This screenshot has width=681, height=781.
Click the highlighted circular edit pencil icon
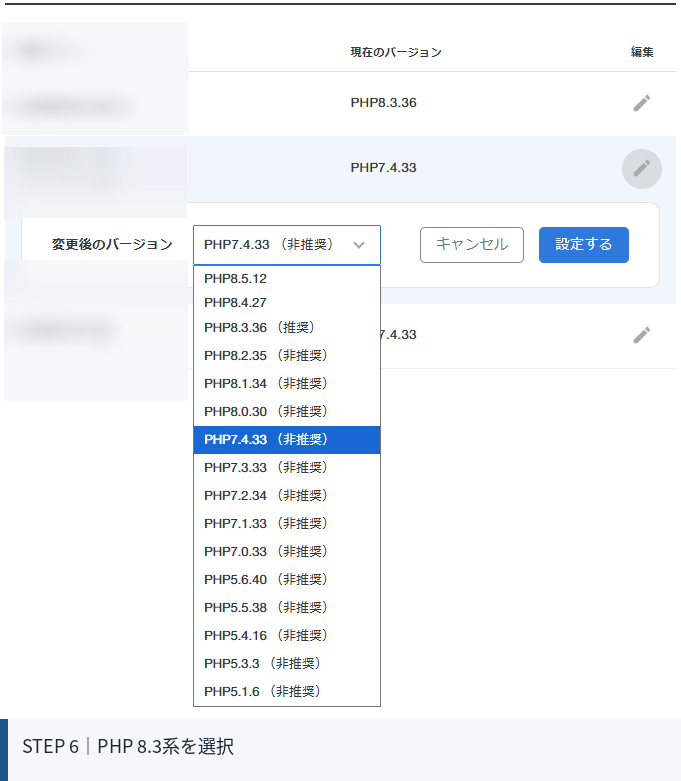click(642, 169)
